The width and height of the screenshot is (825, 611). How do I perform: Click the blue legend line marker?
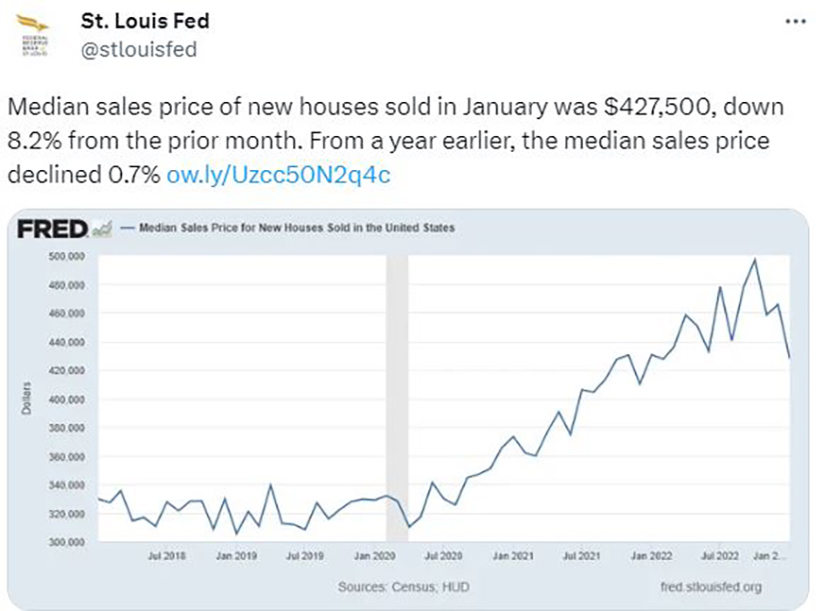coord(127,229)
